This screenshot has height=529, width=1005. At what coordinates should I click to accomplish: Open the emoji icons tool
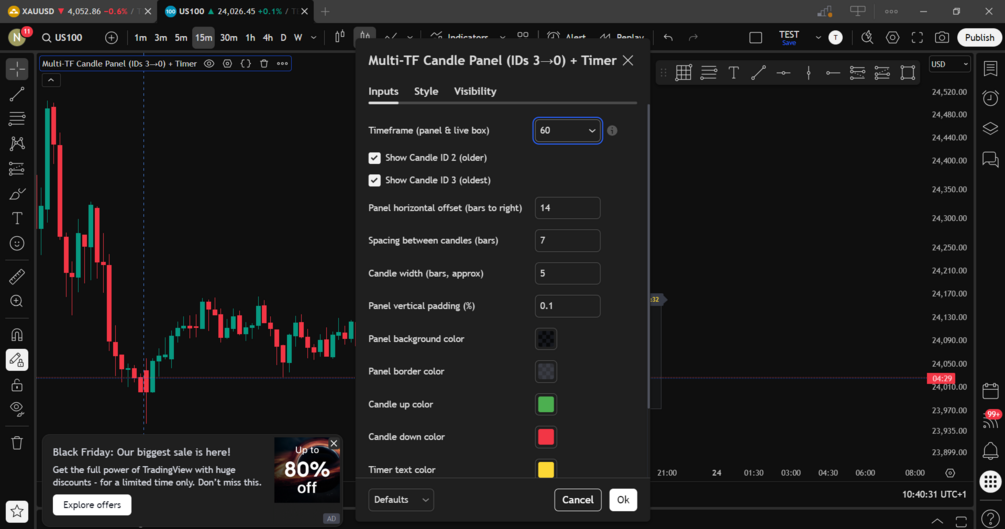tap(17, 244)
